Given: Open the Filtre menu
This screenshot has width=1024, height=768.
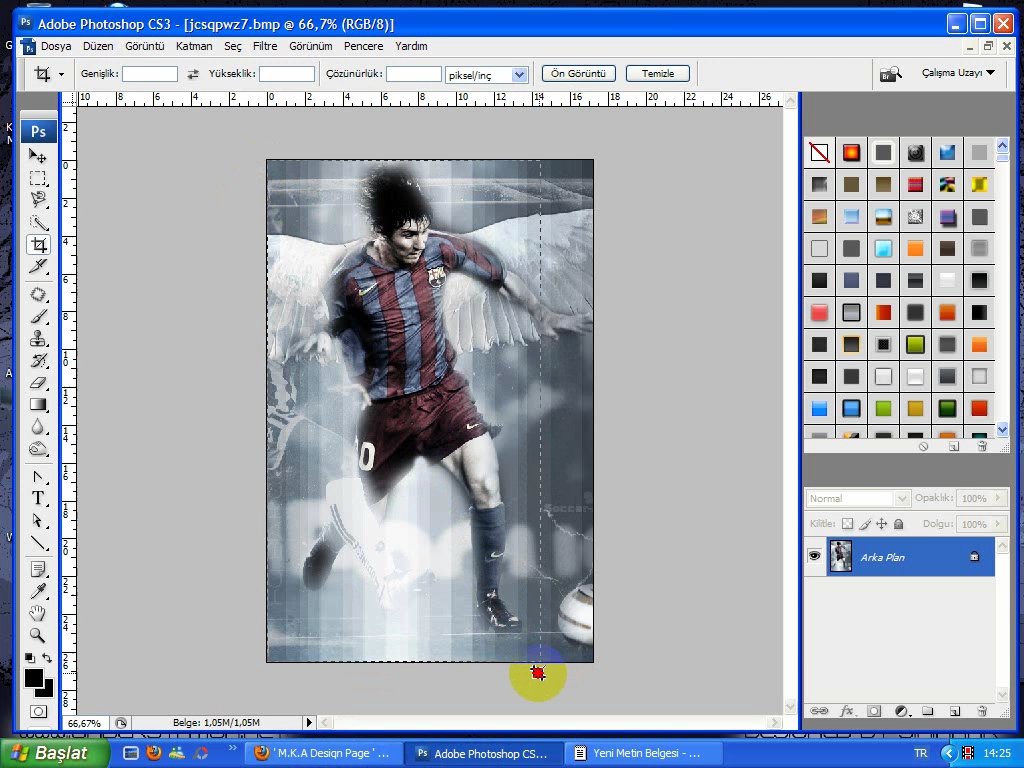Looking at the screenshot, I should point(265,46).
